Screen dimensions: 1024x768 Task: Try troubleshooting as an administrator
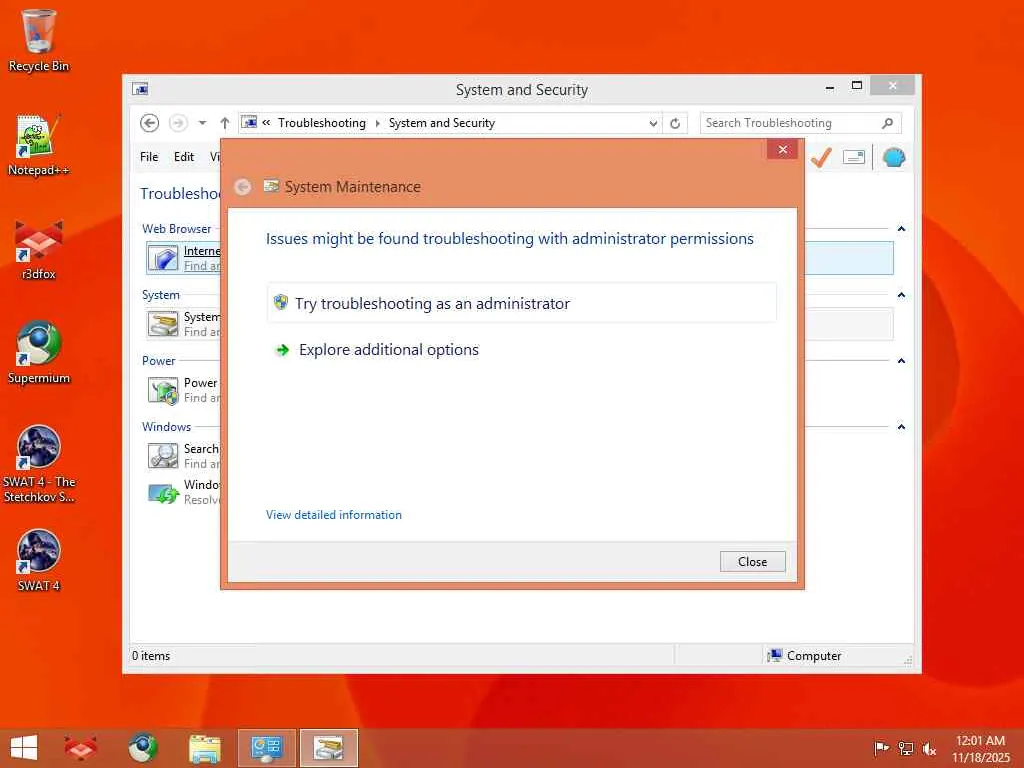tap(521, 303)
